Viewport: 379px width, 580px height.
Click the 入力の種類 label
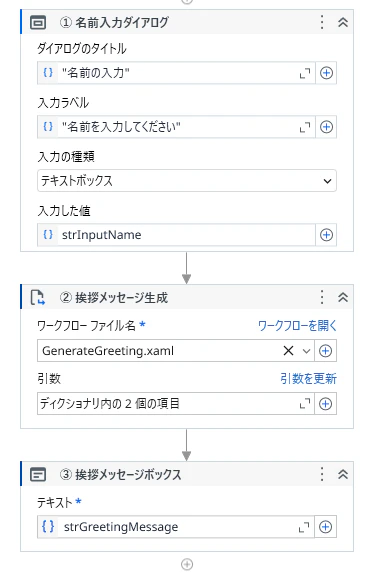click(x=66, y=156)
